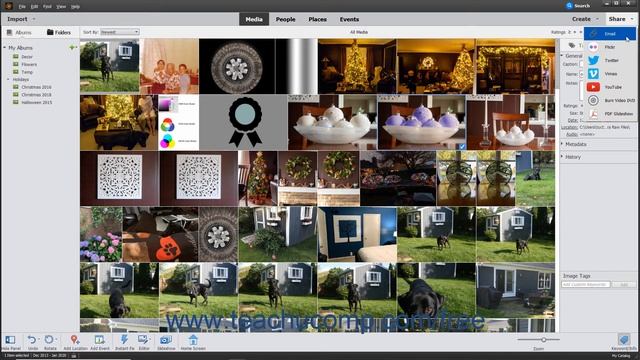This screenshot has height=360, width=640.
Task: Apply Instant Fix using the lightning icon
Action: point(124,340)
